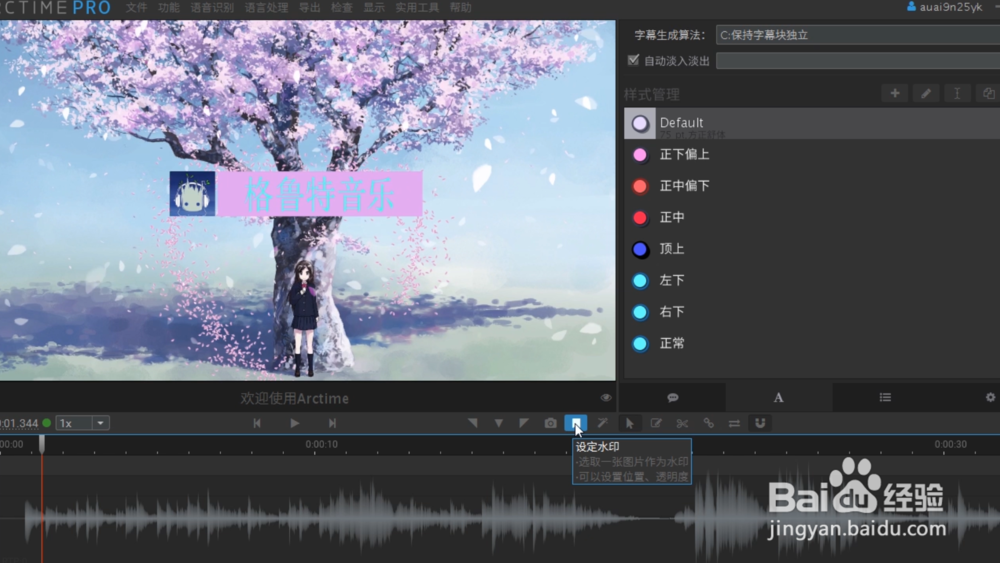Open the 帮助 menu

[x=460, y=8]
